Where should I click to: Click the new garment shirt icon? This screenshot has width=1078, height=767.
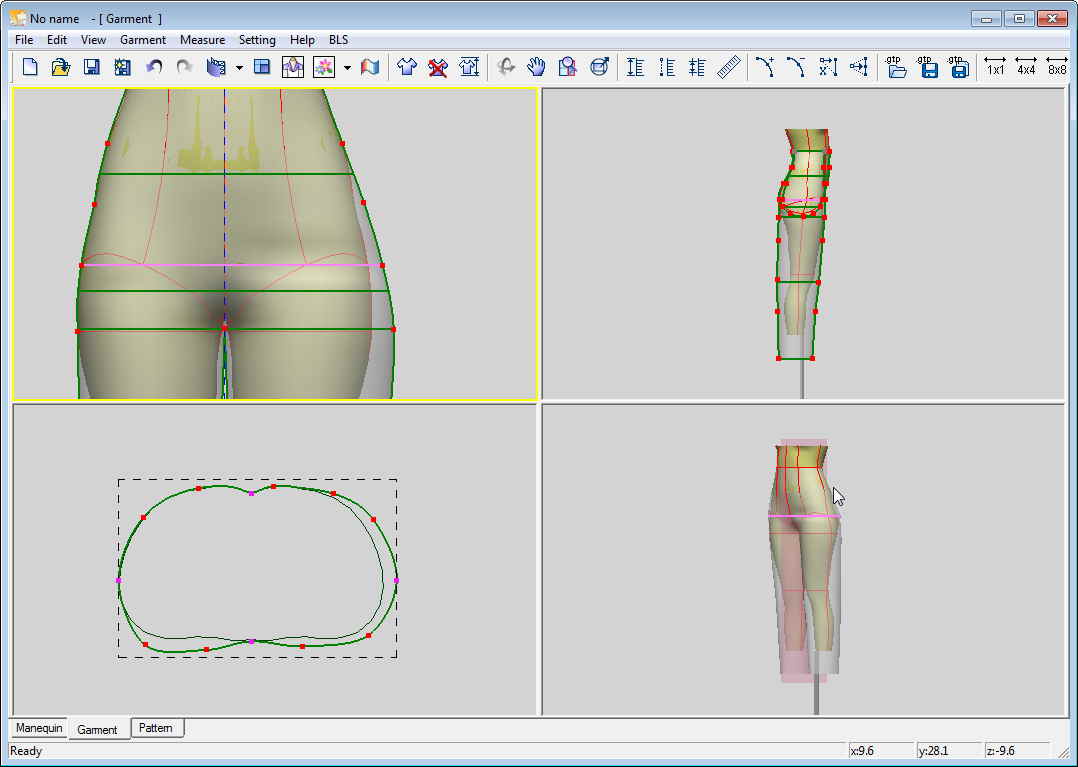[x=406, y=67]
